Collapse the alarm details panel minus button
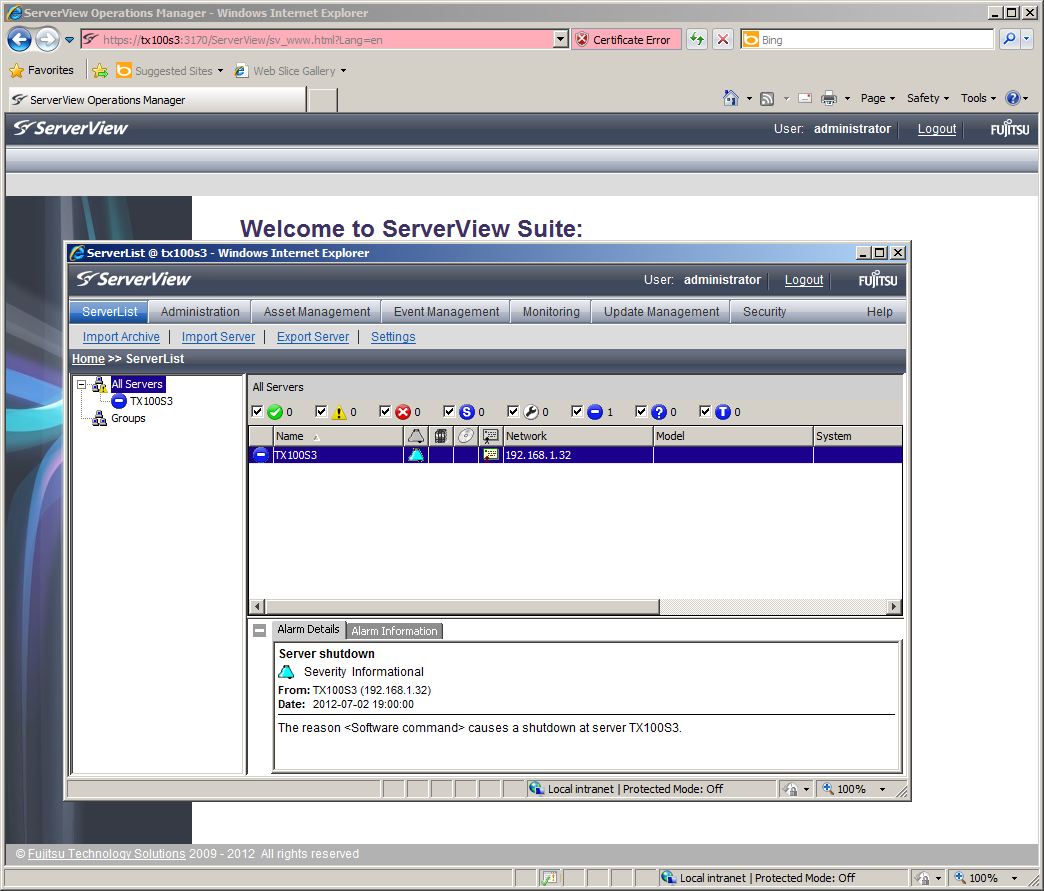The width and height of the screenshot is (1044, 891). tap(260, 630)
